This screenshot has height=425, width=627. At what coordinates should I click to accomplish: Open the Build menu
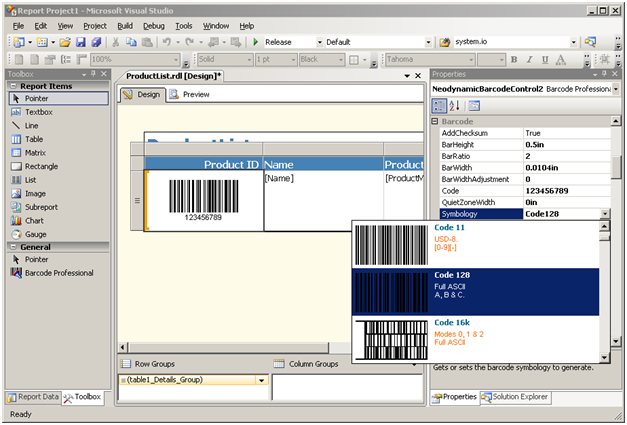pyautogui.click(x=125, y=26)
